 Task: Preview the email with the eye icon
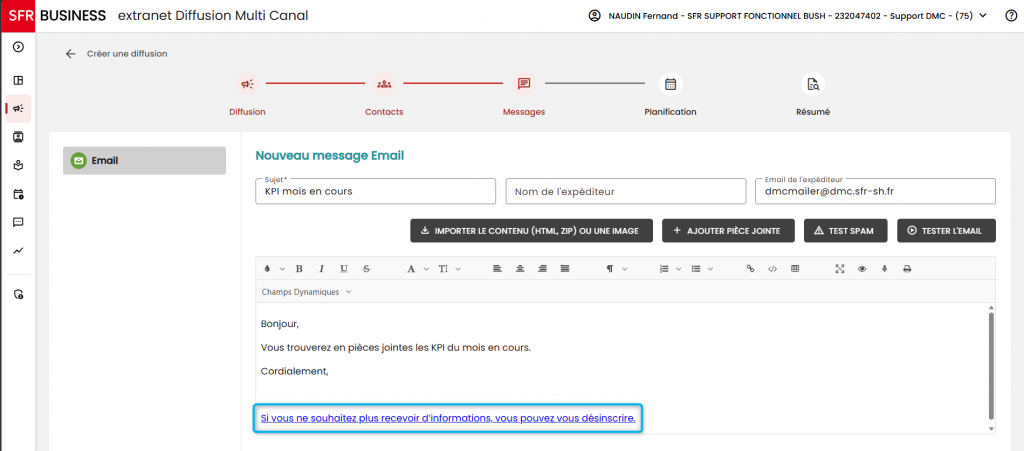click(862, 269)
